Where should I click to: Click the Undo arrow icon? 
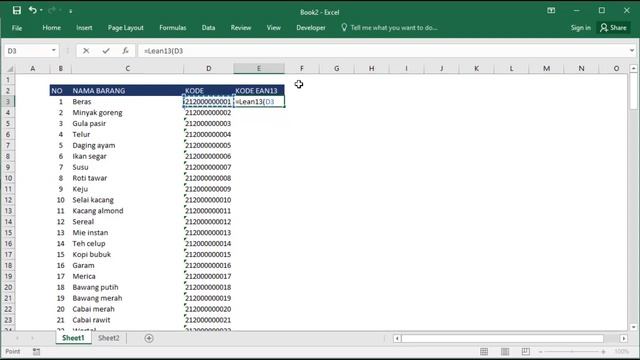point(32,10)
